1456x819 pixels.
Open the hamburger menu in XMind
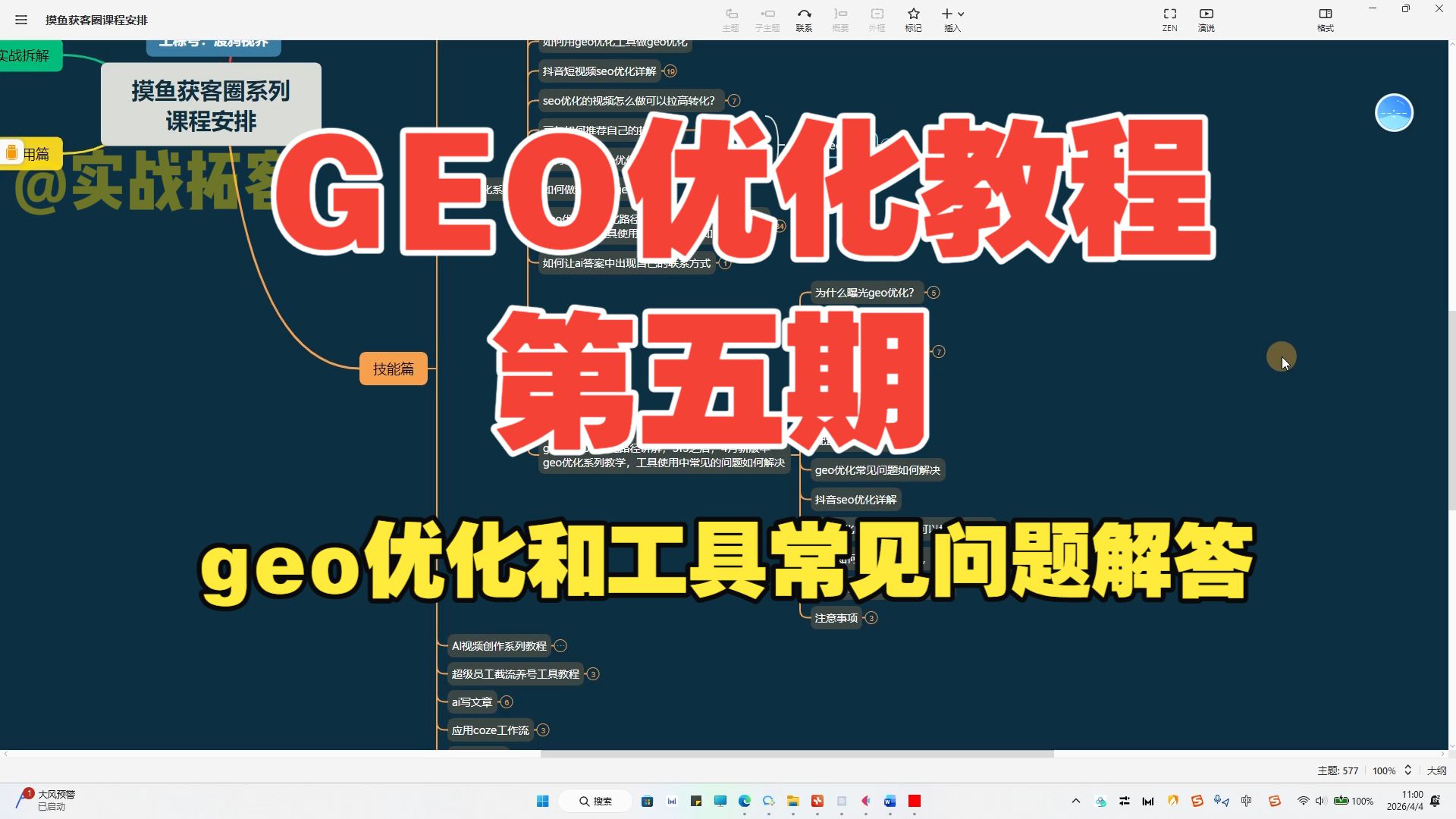pyautogui.click(x=21, y=20)
